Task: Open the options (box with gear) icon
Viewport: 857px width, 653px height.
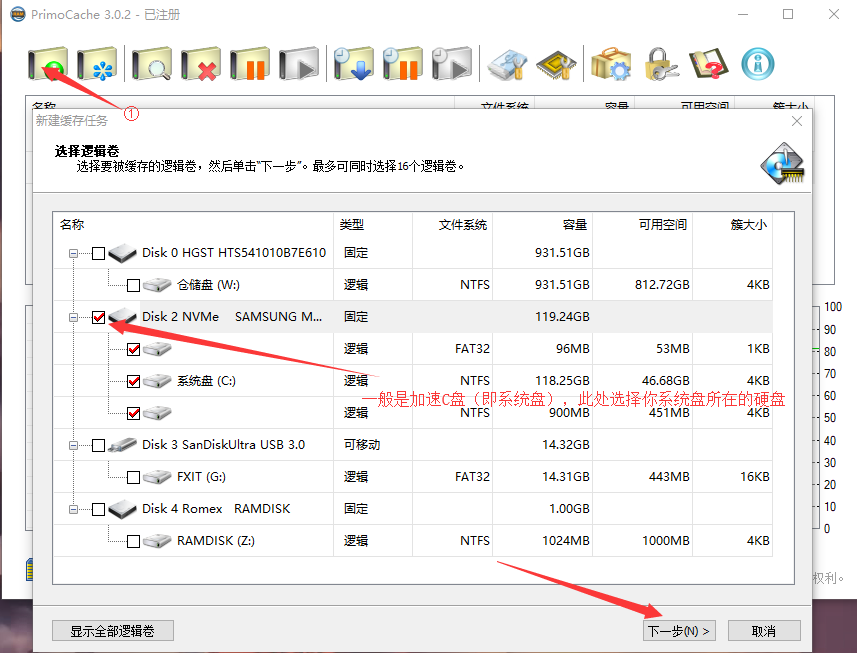Action: (x=611, y=64)
